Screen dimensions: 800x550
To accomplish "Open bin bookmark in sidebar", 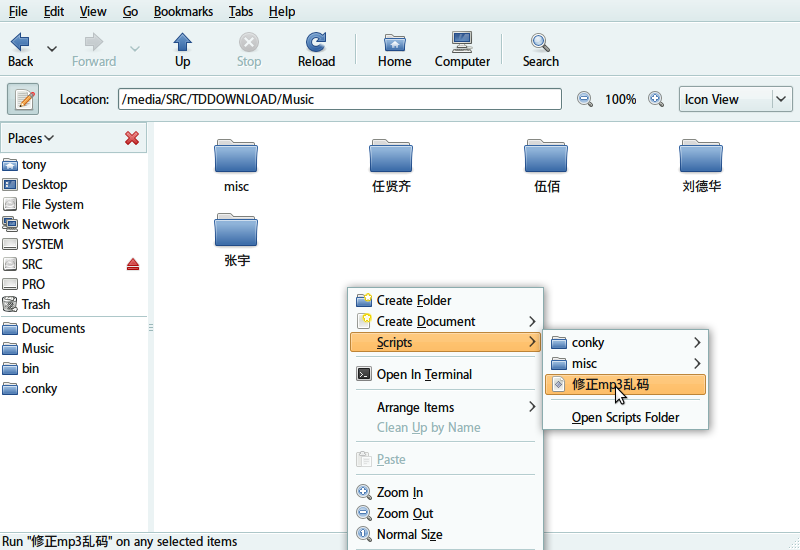I will [73, 368].
